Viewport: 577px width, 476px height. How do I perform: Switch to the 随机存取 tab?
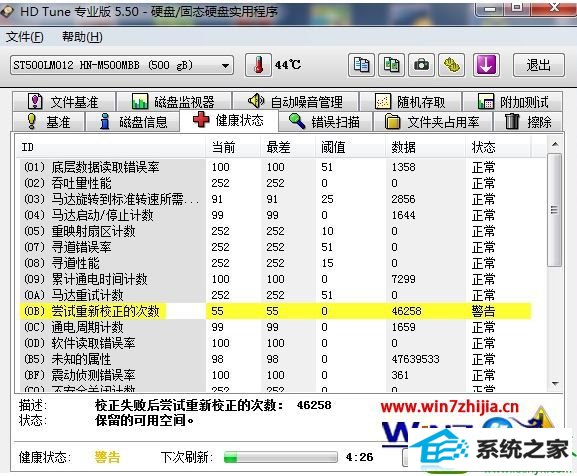[410, 102]
